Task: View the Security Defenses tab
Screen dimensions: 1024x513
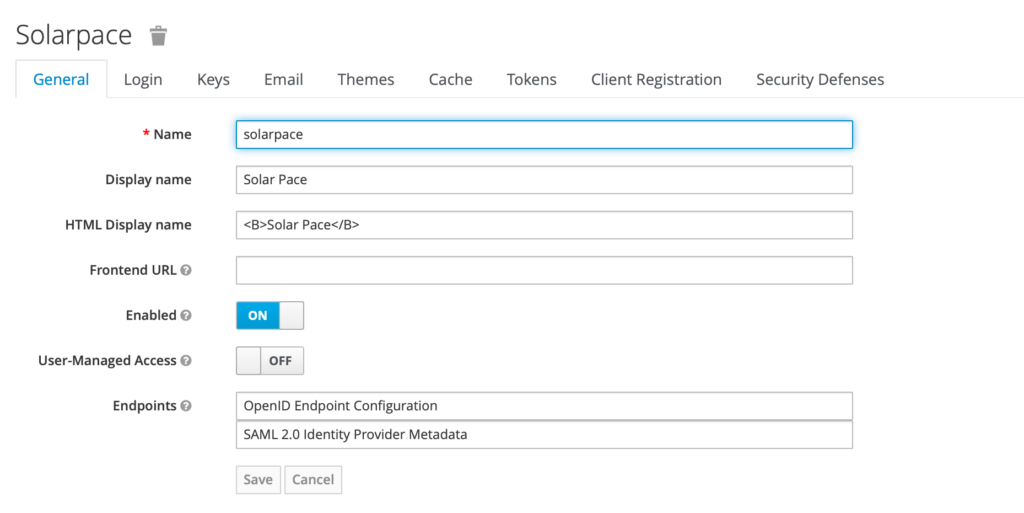Action: (820, 80)
